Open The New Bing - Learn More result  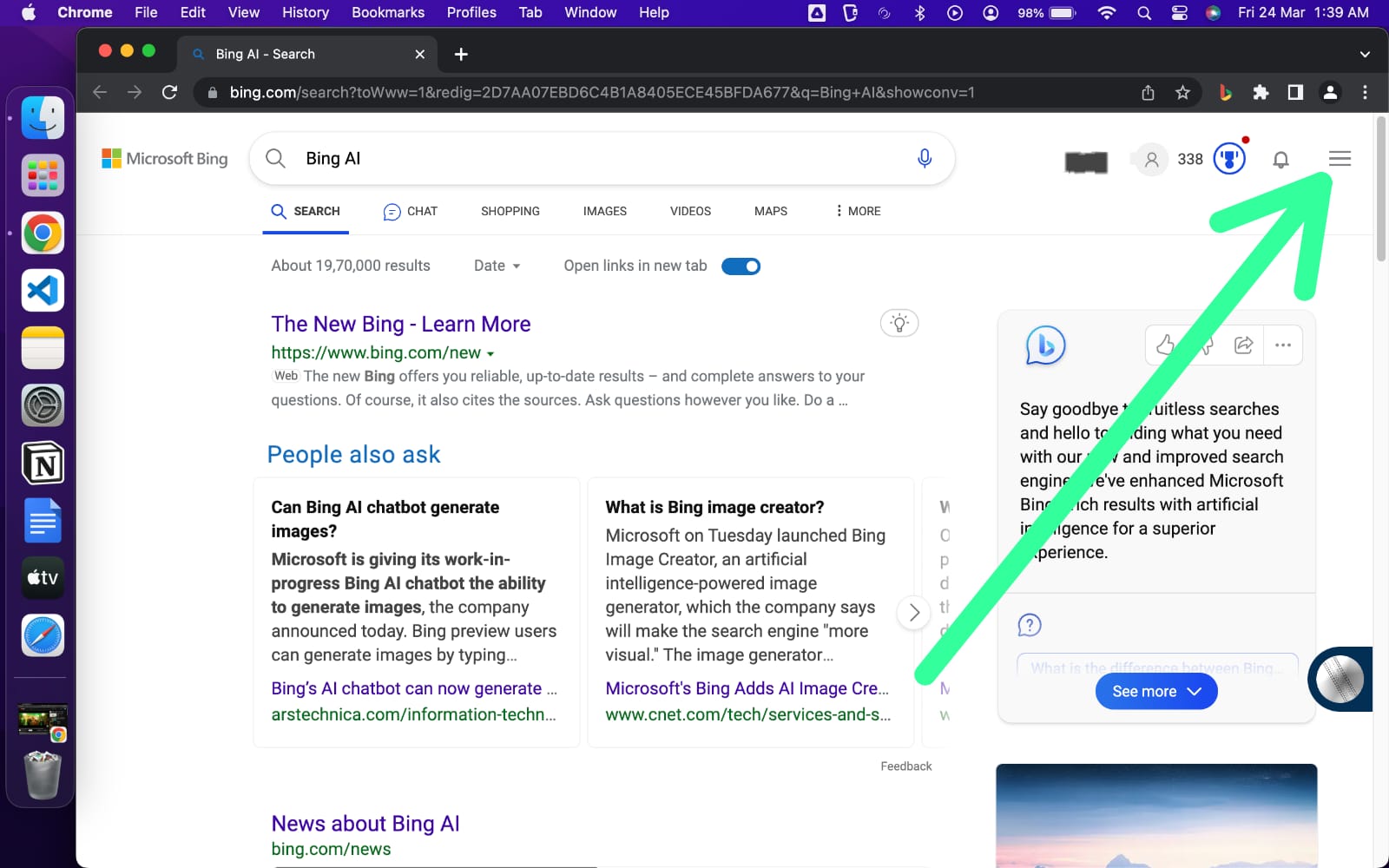401,324
